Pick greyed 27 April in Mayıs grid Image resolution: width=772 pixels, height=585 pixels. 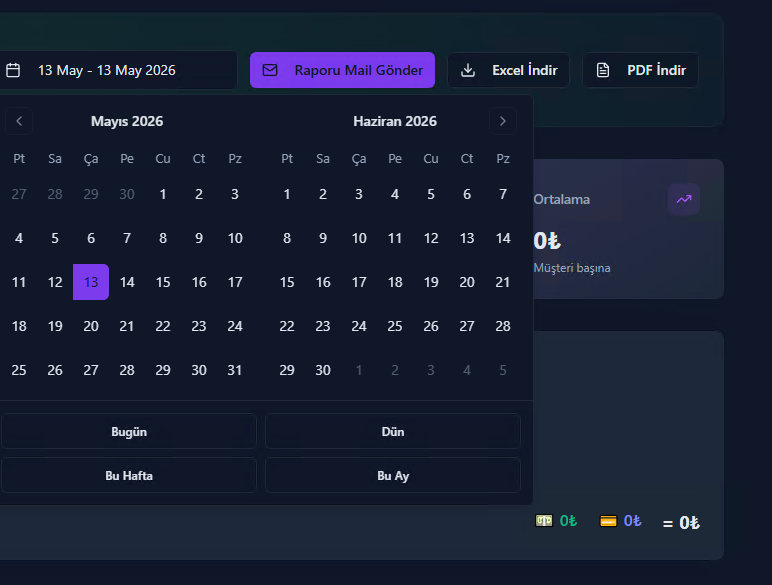(19, 194)
